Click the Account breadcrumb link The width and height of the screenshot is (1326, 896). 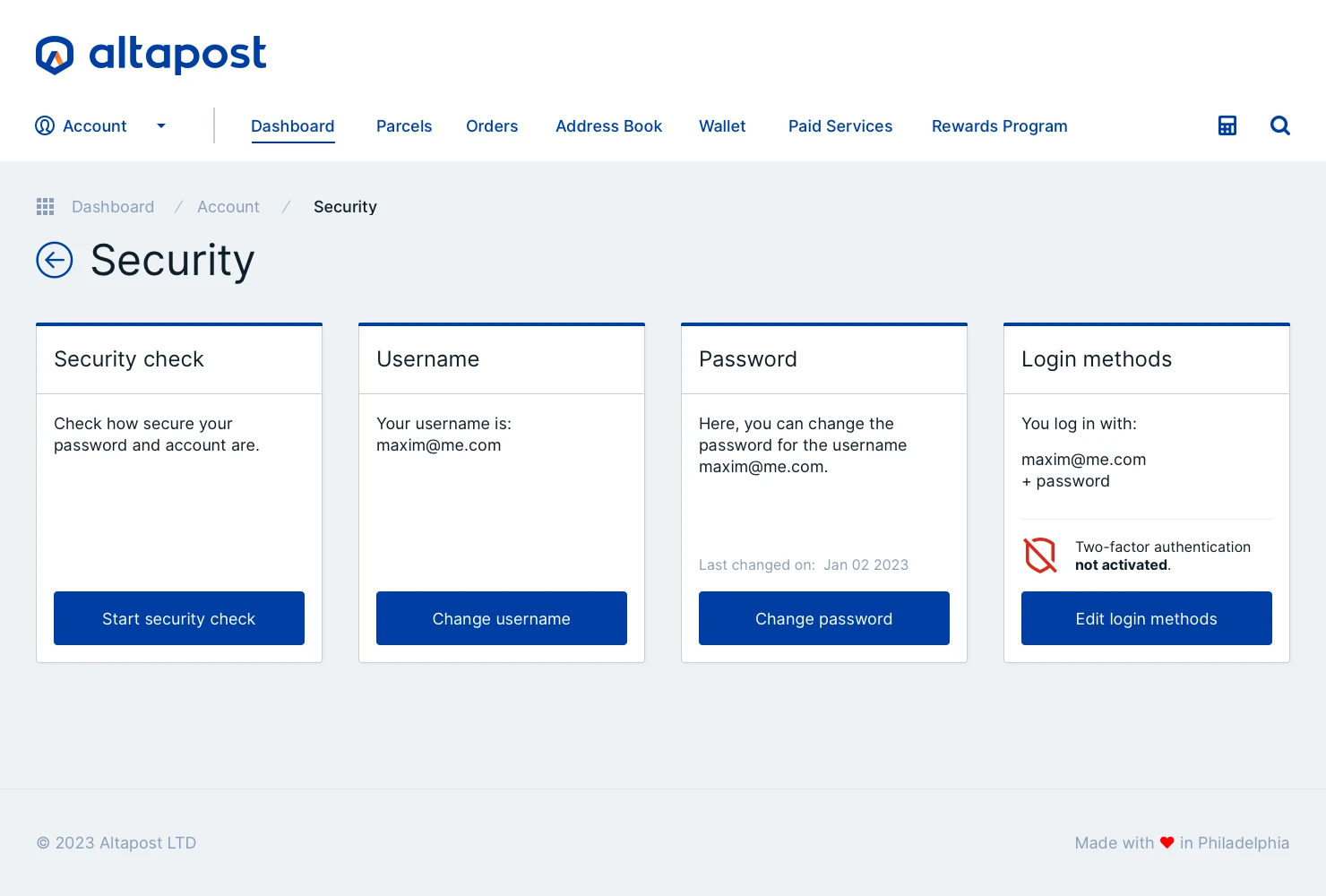228,207
